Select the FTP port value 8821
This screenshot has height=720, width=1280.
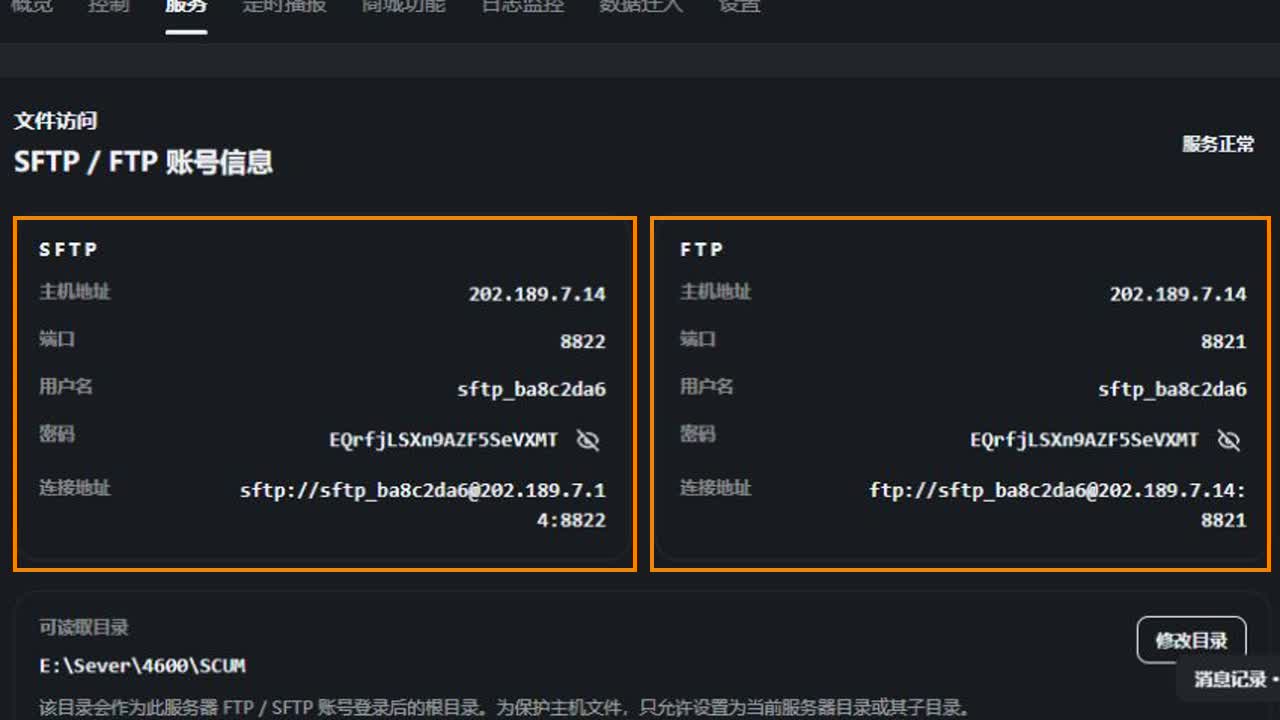tap(1224, 341)
